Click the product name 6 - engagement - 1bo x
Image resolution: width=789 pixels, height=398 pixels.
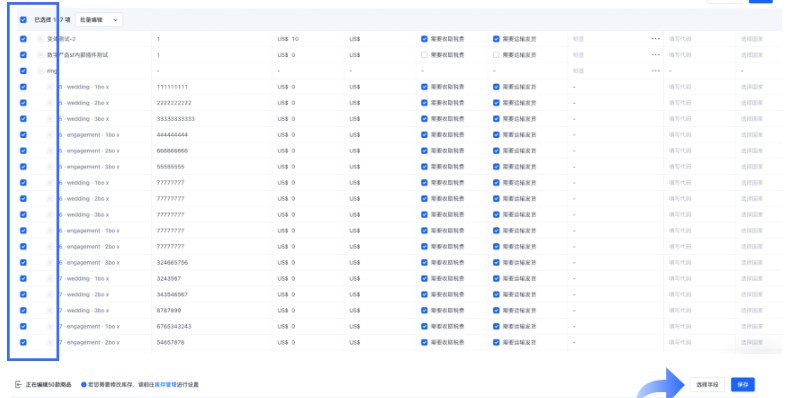(89, 231)
